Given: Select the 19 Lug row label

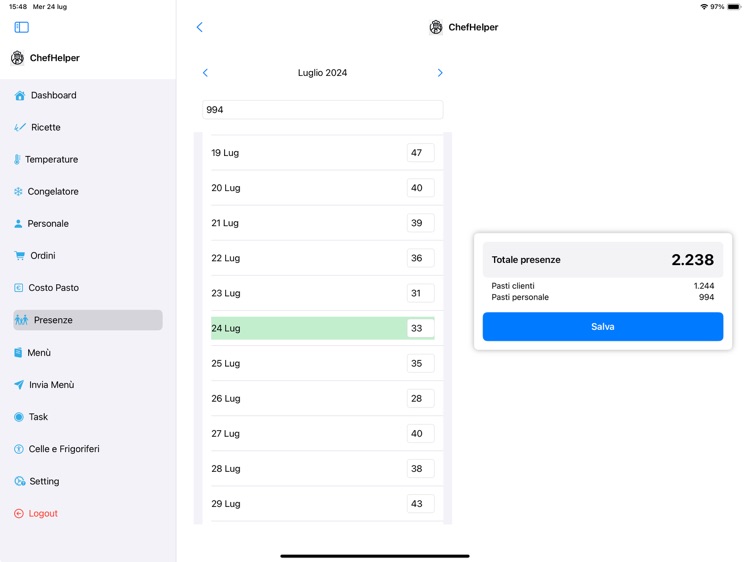Looking at the screenshot, I should tap(225, 153).
